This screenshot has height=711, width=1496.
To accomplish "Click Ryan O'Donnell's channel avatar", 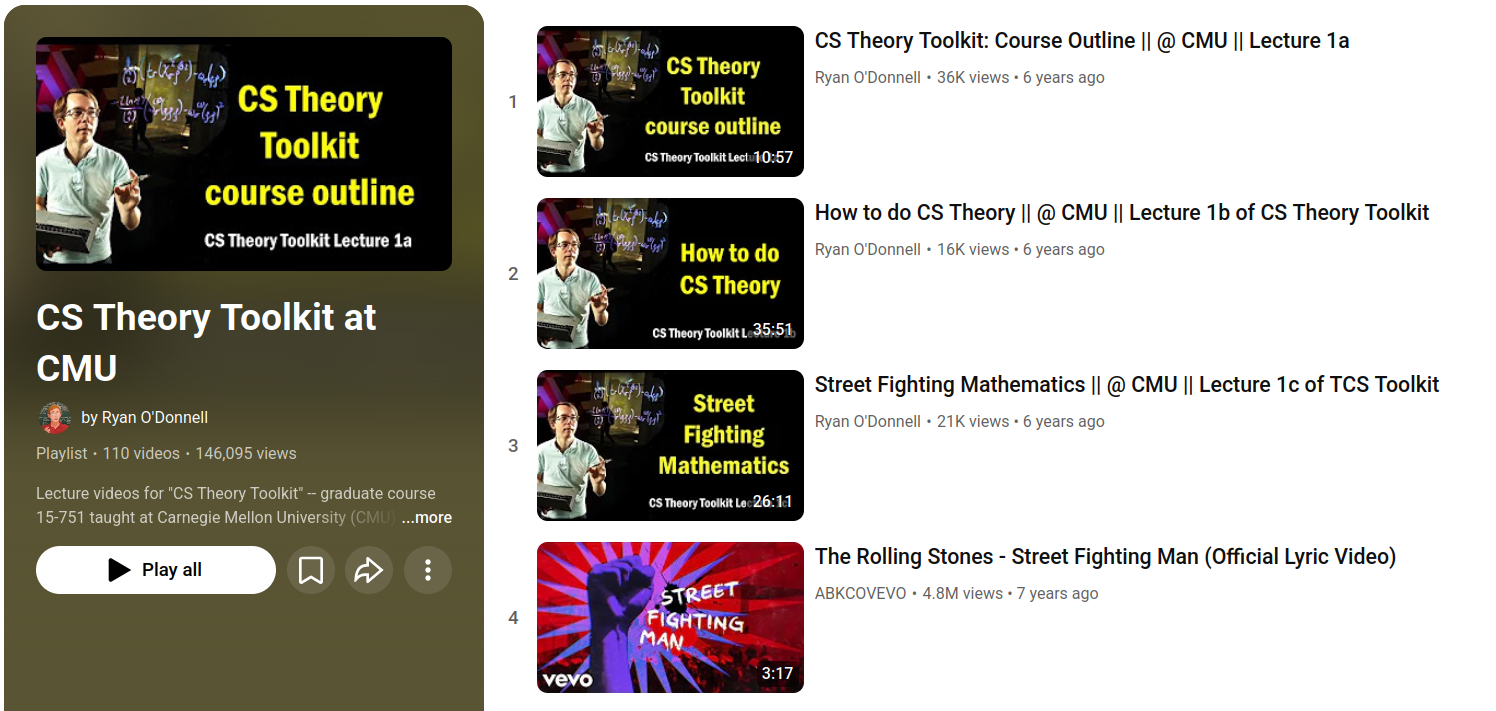I will [54, 418].
